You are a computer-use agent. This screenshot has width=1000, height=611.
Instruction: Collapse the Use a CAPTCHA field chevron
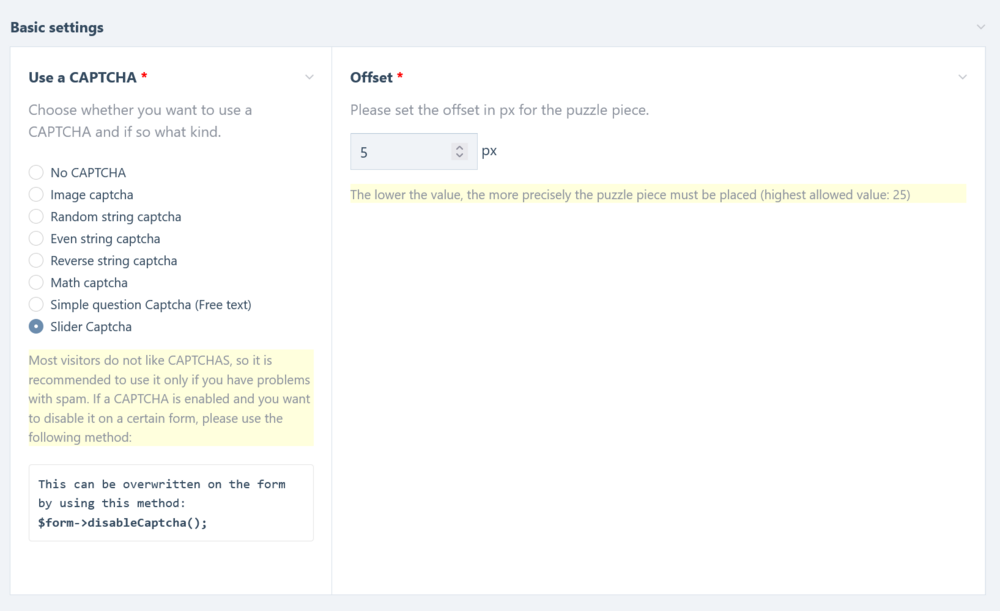pyautogui.click(x=309, y=77)
